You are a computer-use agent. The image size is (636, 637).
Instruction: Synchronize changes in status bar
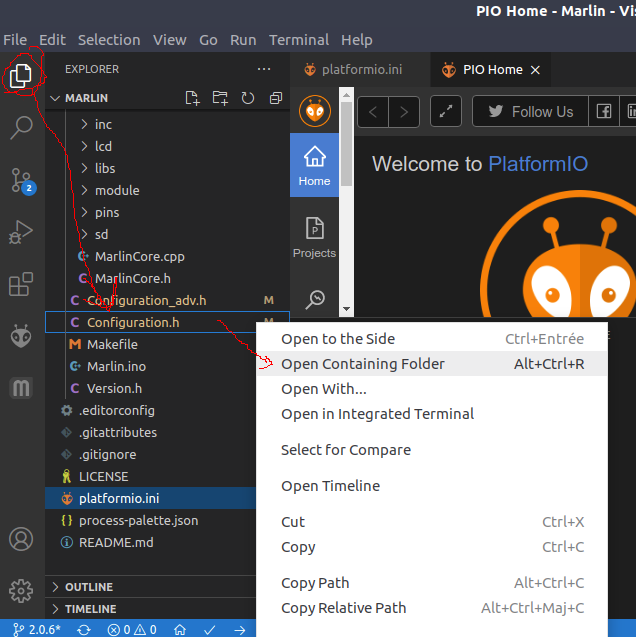[x=84, y=630]
